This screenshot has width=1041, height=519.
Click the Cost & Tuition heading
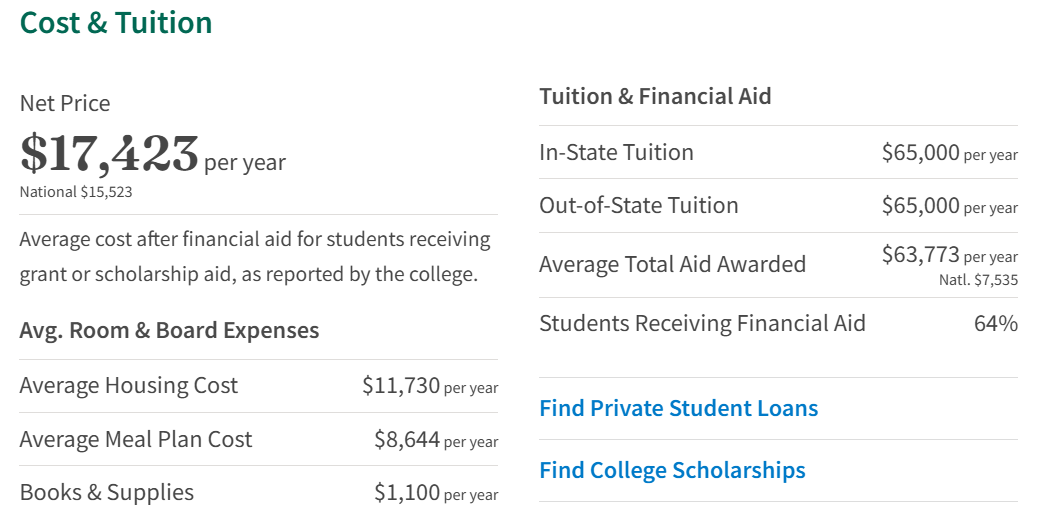[116, 23]
